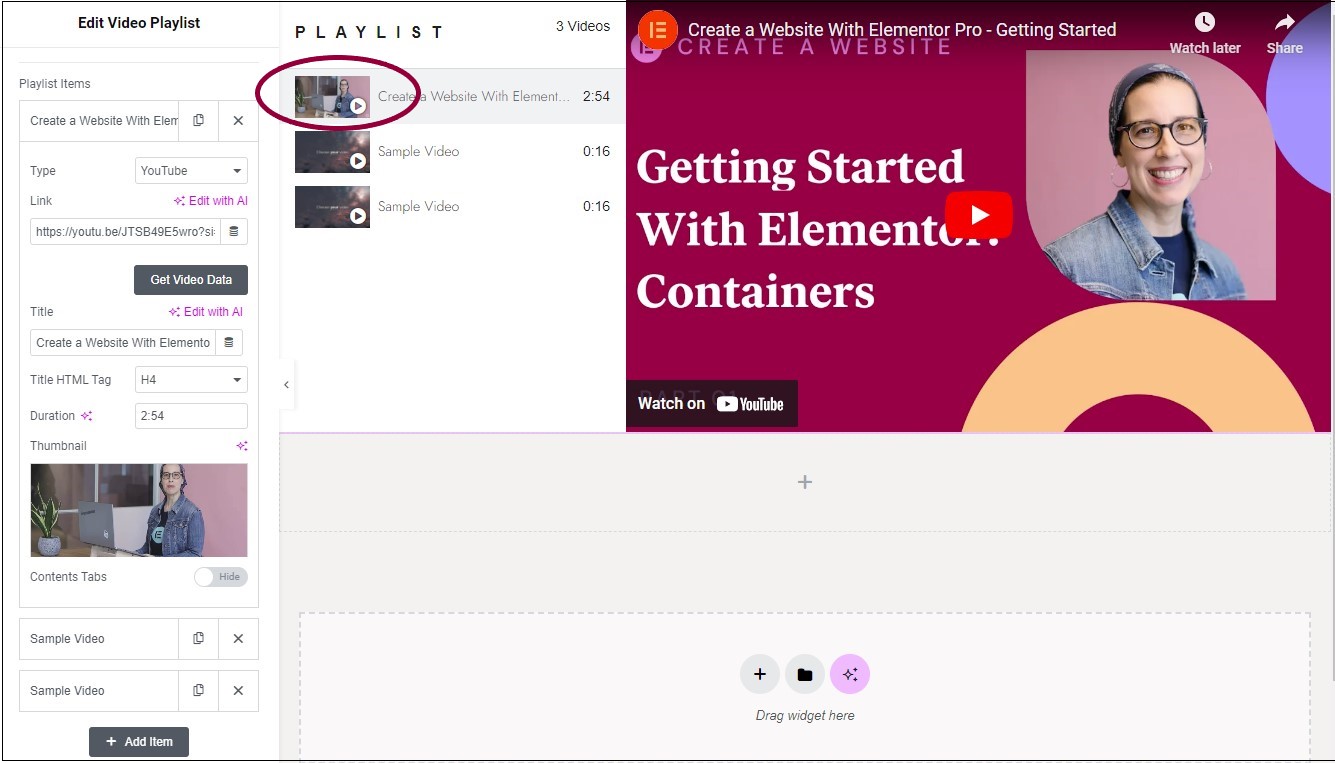The width and height of the screenshot is (1335, 763).
Task: Select the second playlist video thumbnail
Action: click(332, 152)
